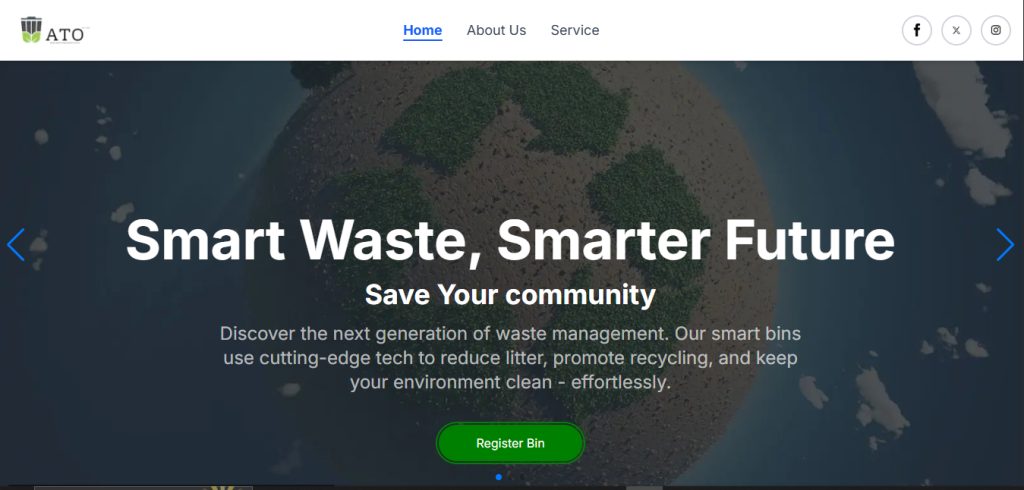This screenshot has height=490, width=1024.
Task: Select the blue carousel indicator dot
Action: point(498,477)
